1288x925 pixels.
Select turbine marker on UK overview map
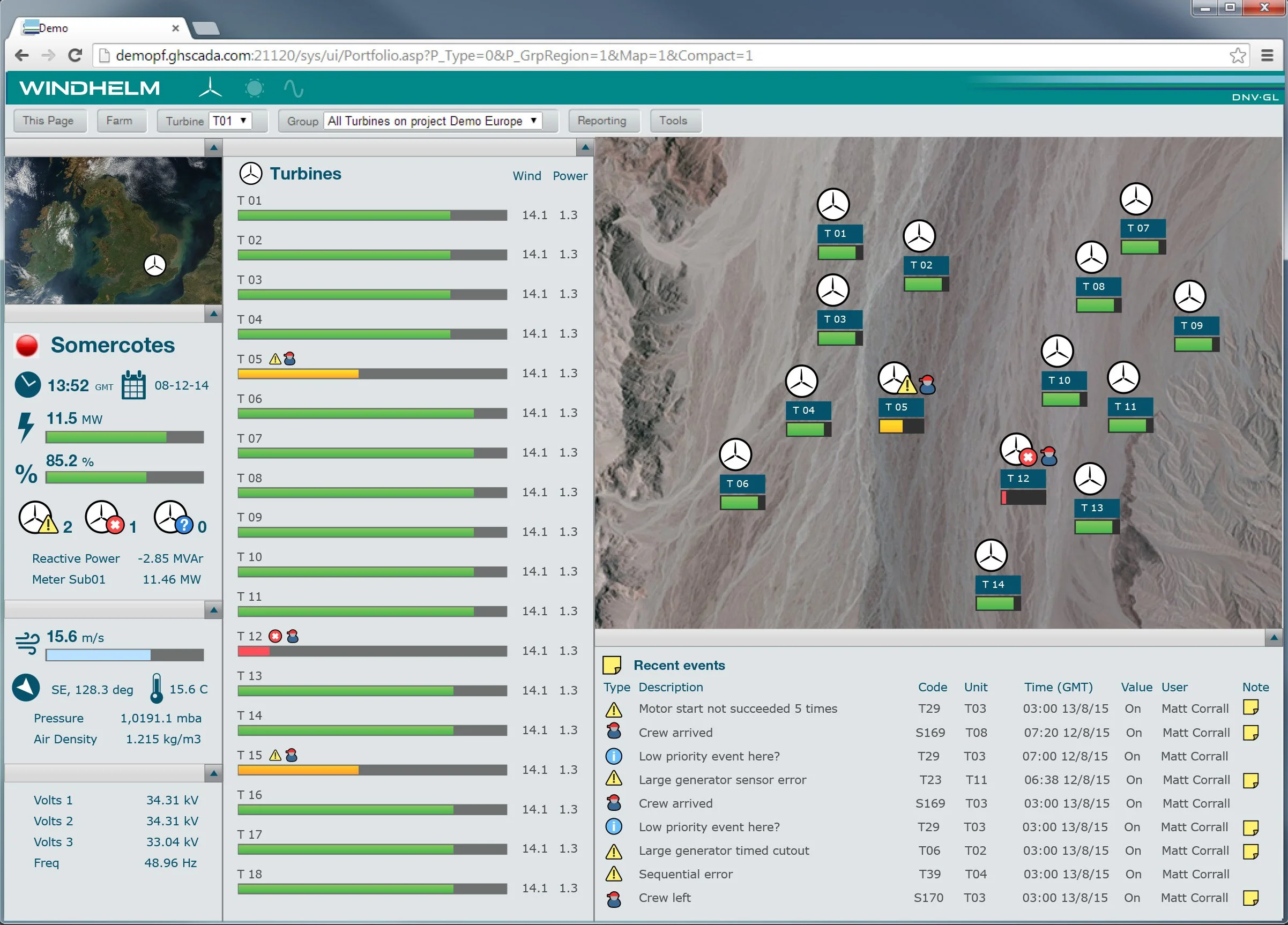(154, 265)
